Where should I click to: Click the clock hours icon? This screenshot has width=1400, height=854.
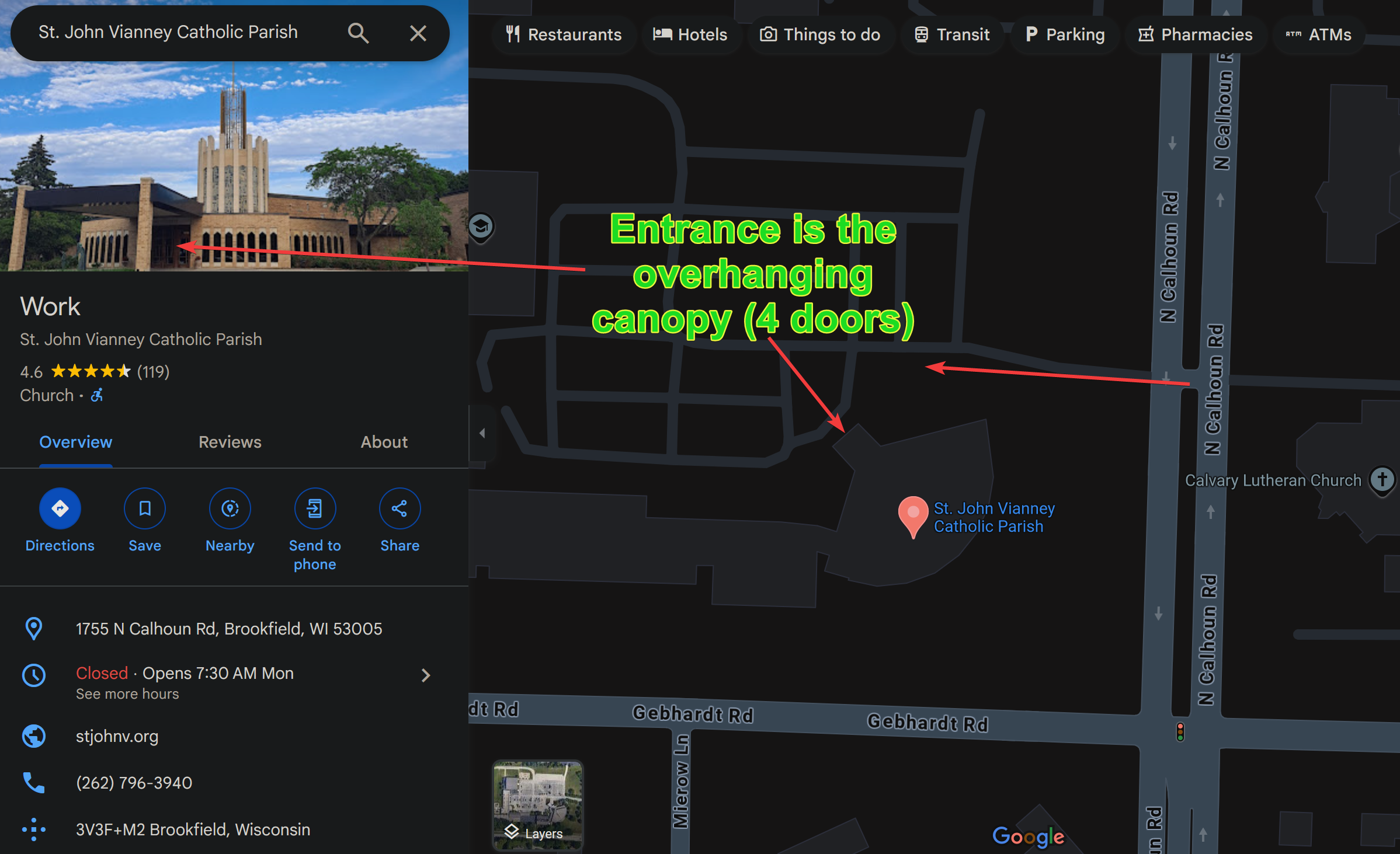(x=34, y=675)
